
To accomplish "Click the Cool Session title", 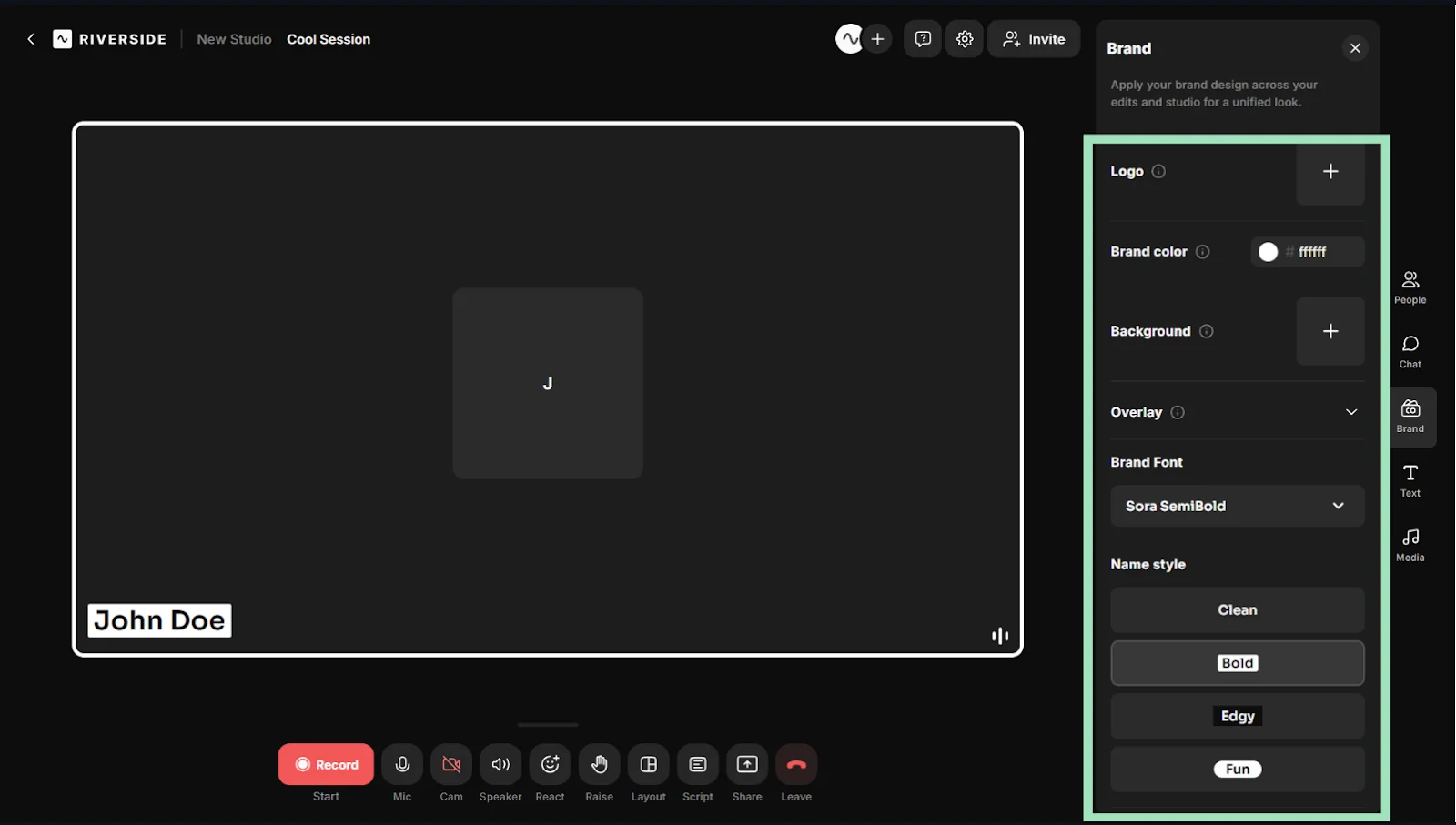I will [x=329, y=39].
